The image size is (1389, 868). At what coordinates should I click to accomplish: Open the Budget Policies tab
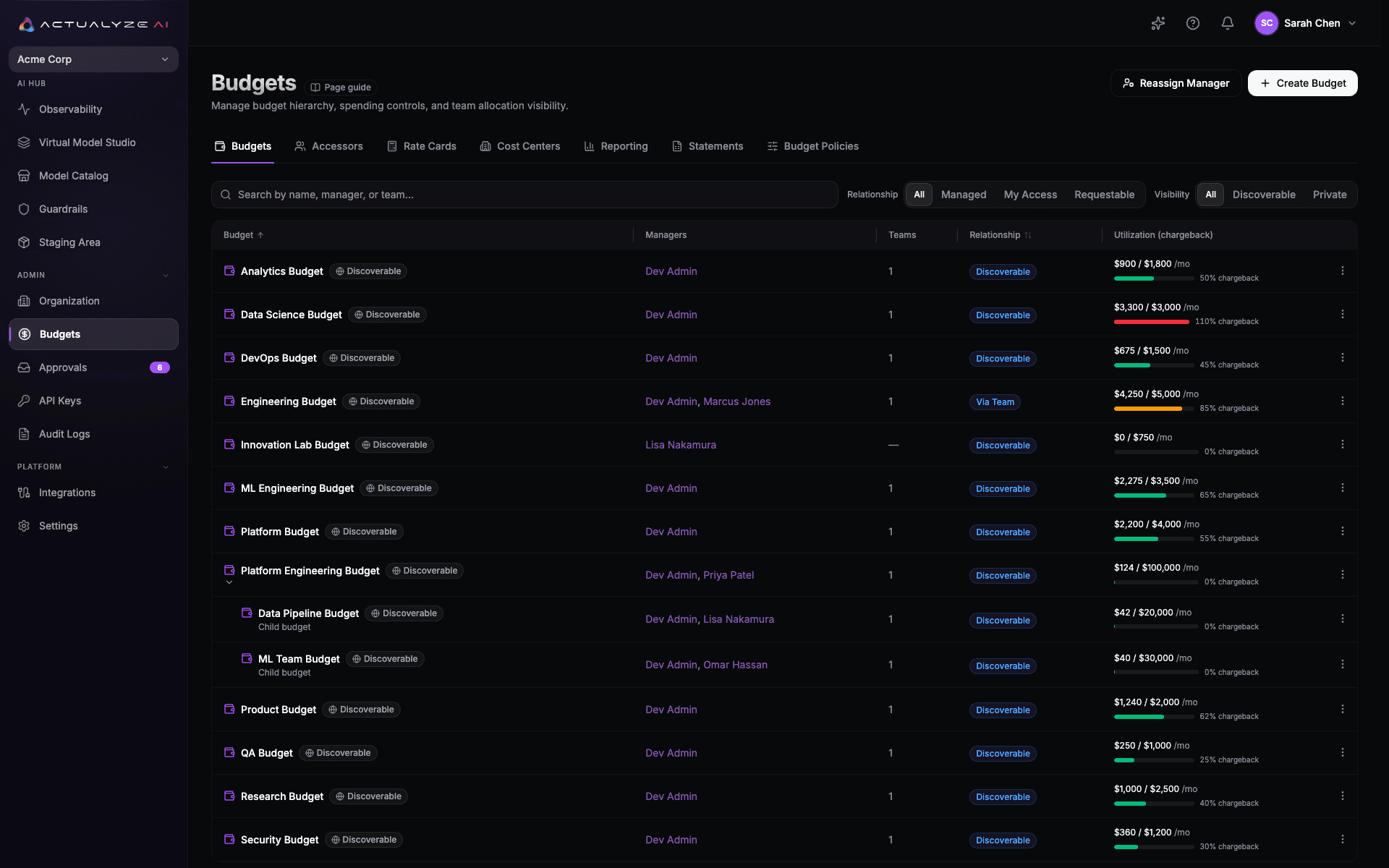pos(812,146)
